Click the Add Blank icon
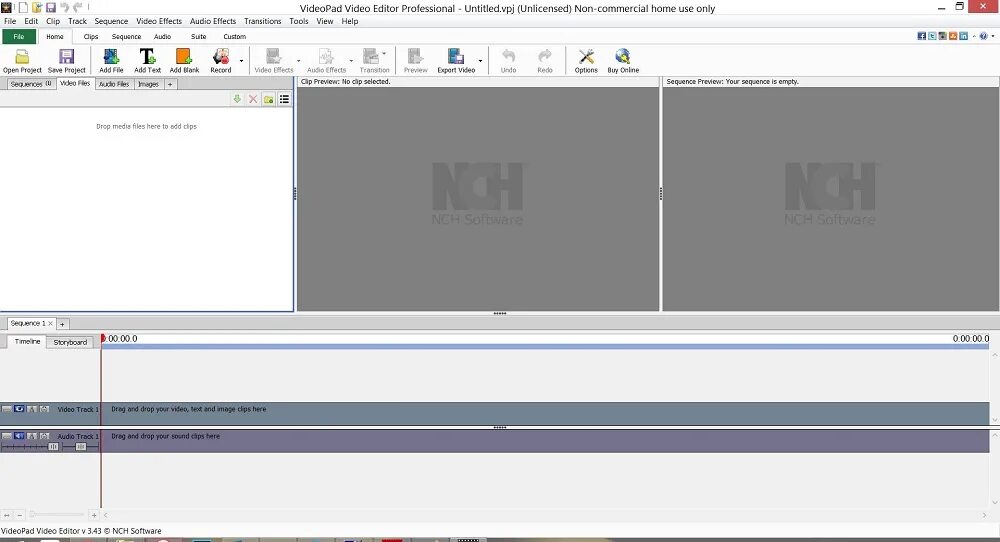 [x=184, y=56]
